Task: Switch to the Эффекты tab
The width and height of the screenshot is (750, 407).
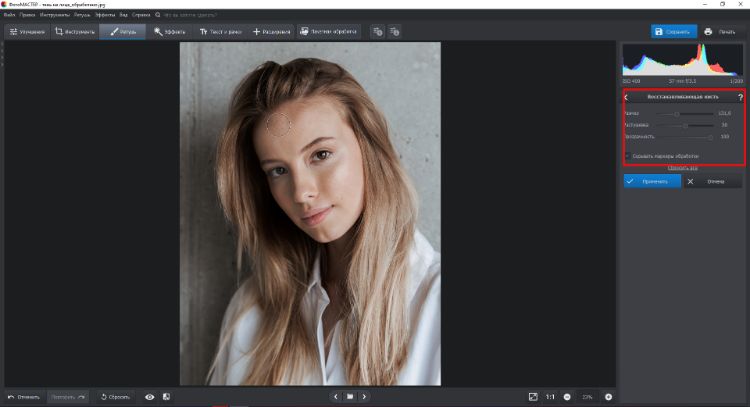Action: [x=172, y=32]
